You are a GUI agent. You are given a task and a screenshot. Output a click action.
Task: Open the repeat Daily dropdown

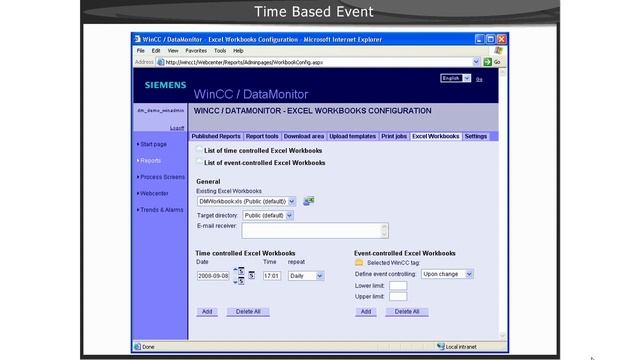pos(320,276)
